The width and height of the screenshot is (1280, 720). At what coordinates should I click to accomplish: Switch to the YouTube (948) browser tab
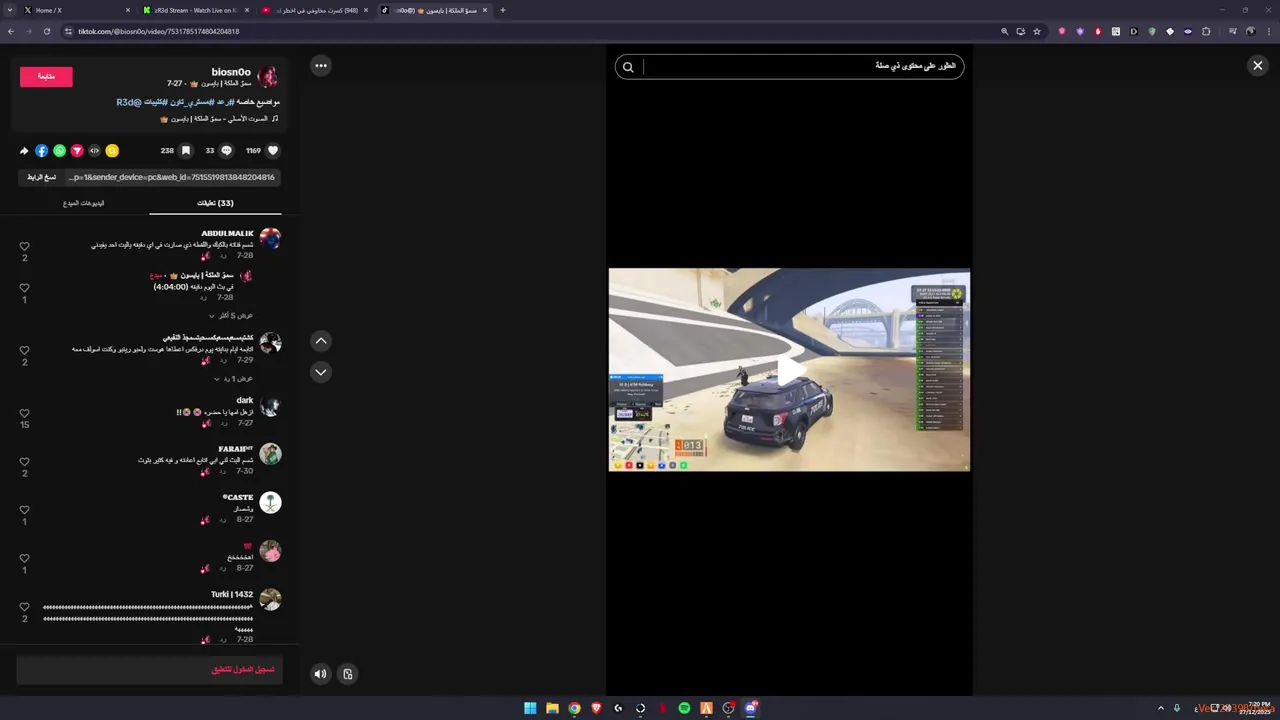314,10
